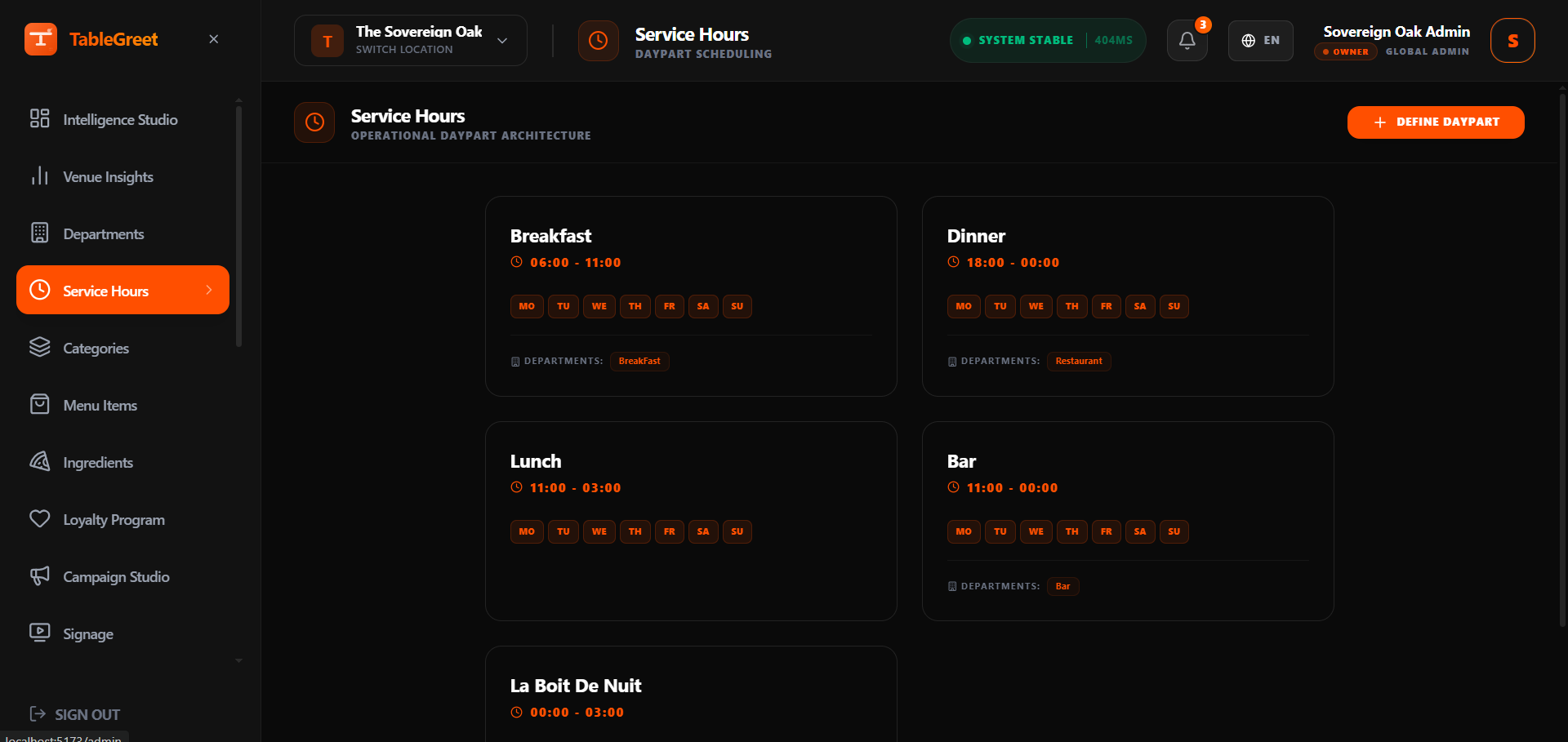Click the Owner role badge
Image resolution: width=1568 pixels, height=742 pixels.
point(1346,51)
